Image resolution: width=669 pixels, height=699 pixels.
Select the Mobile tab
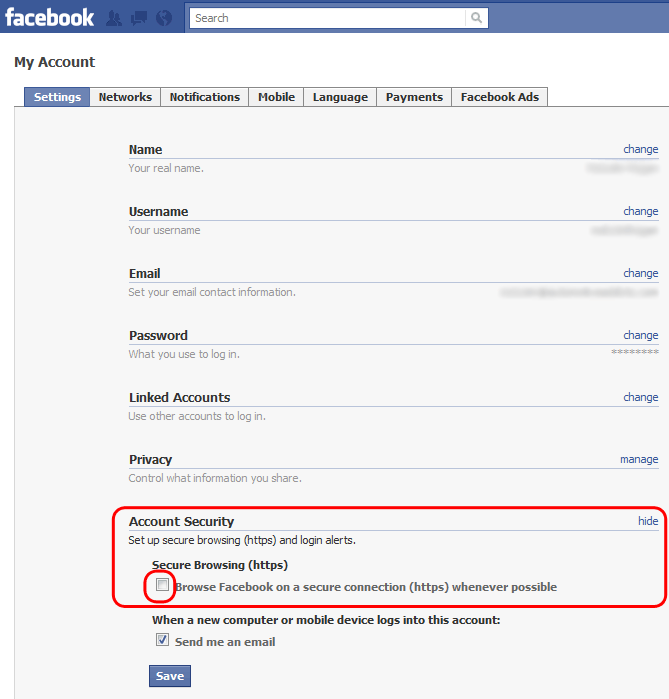point(276,97)
